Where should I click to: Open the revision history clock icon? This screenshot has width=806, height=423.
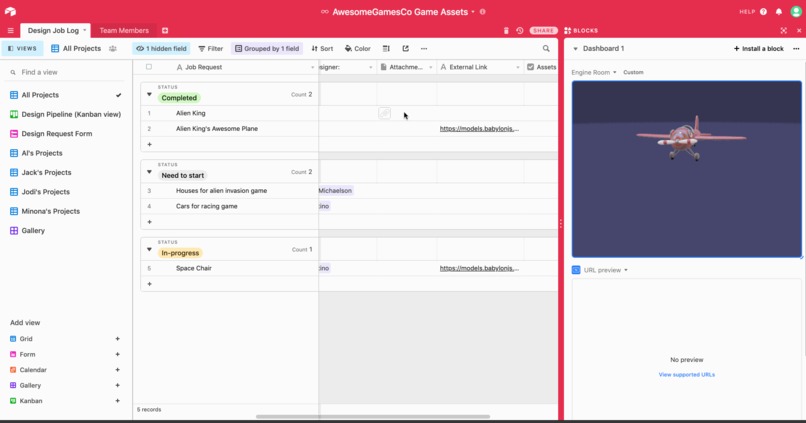click(x=520, y=30)
